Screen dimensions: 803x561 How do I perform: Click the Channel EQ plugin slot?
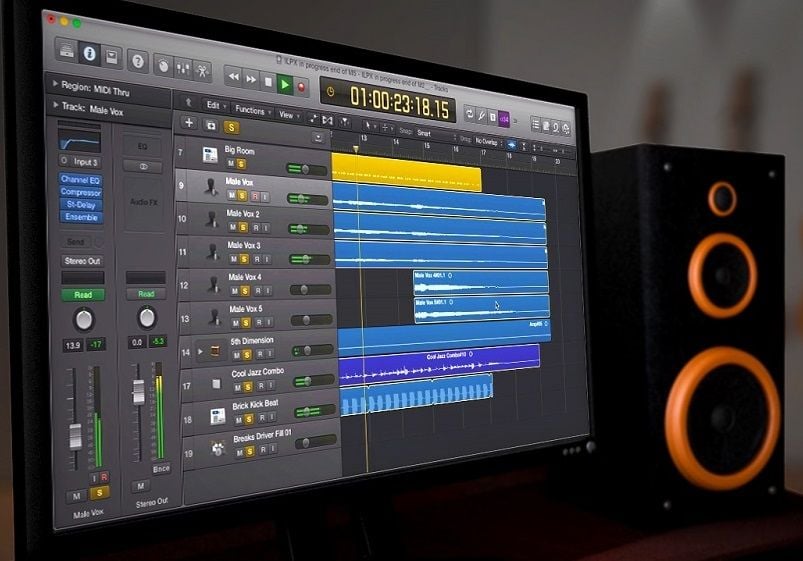point(80,180)
